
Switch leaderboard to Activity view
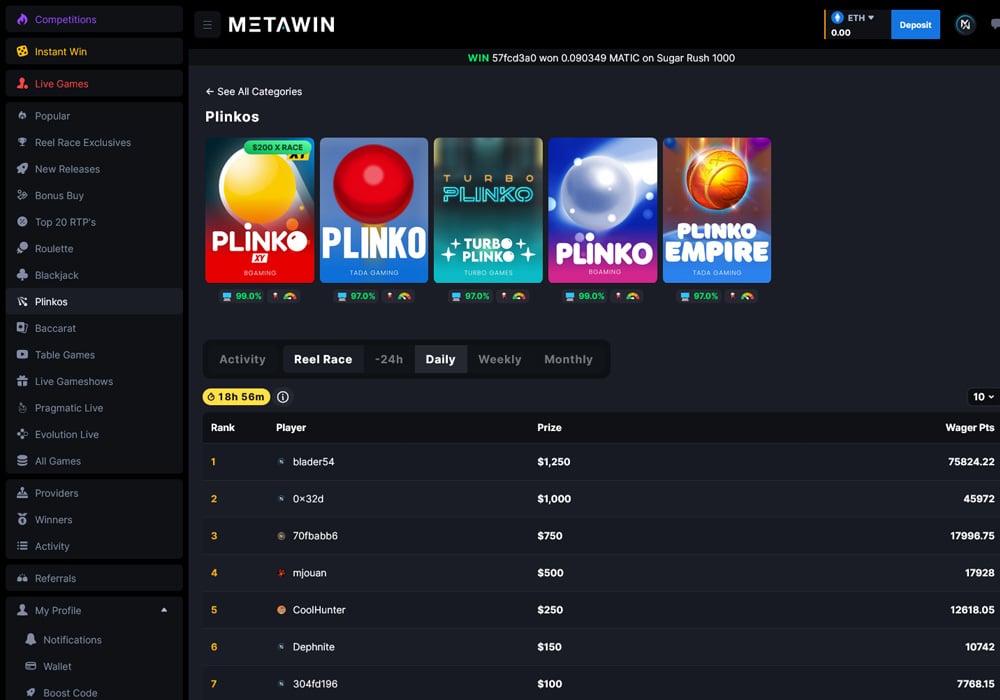click(242, 359)
